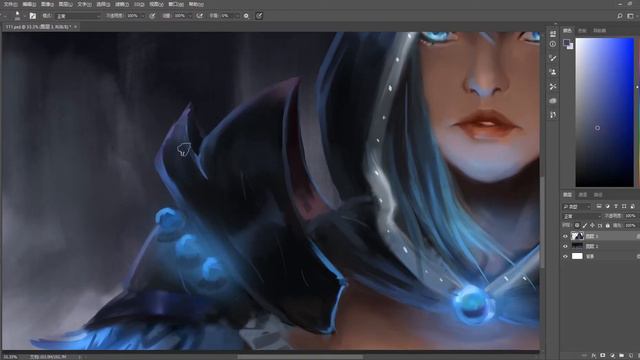Open layer filter type dropdown
The height and width of the screenshot is (360, 640).
point(577,207)
